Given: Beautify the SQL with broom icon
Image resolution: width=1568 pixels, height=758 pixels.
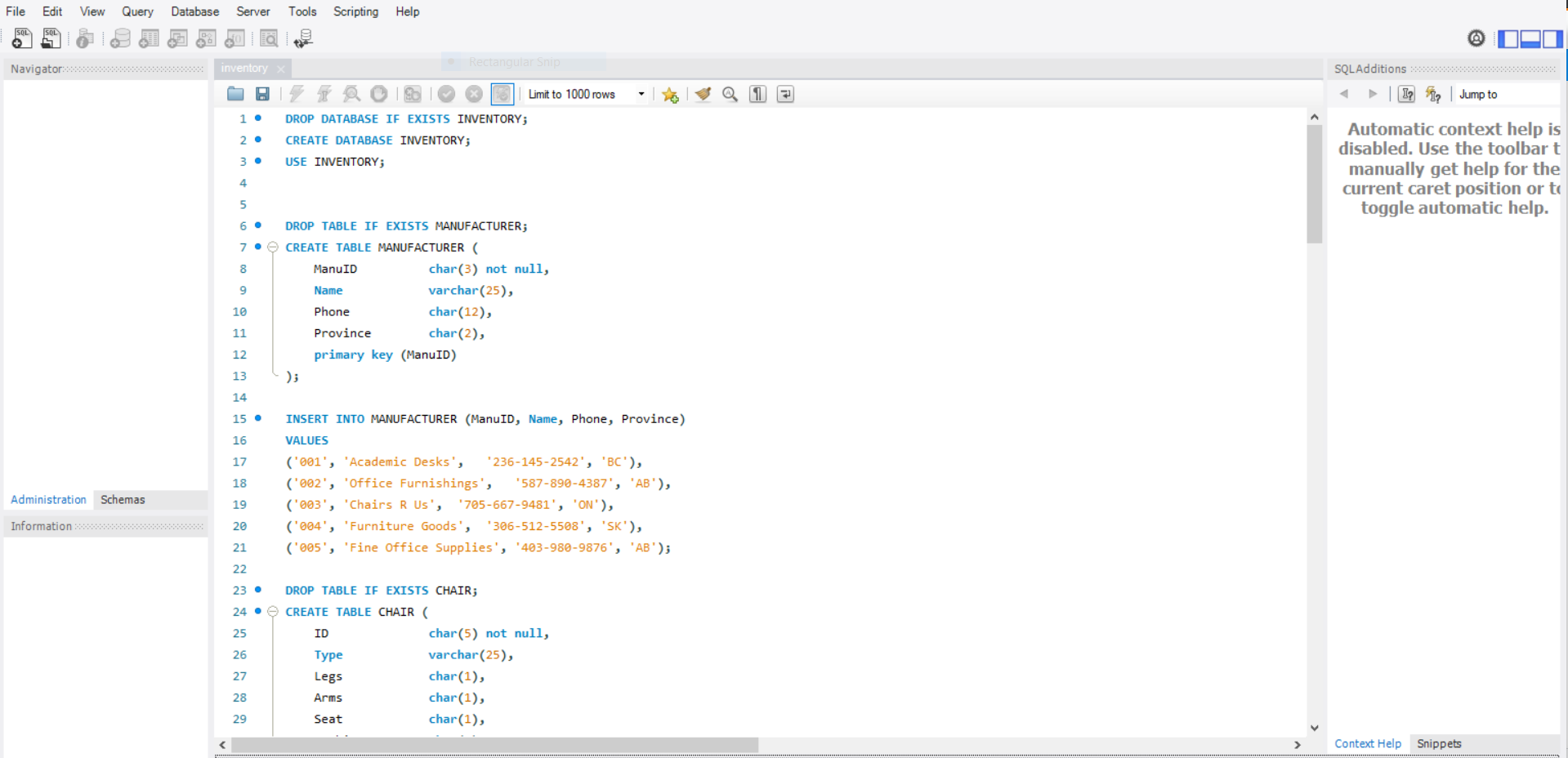Looking at the screenshot, I should click(703, 94).
